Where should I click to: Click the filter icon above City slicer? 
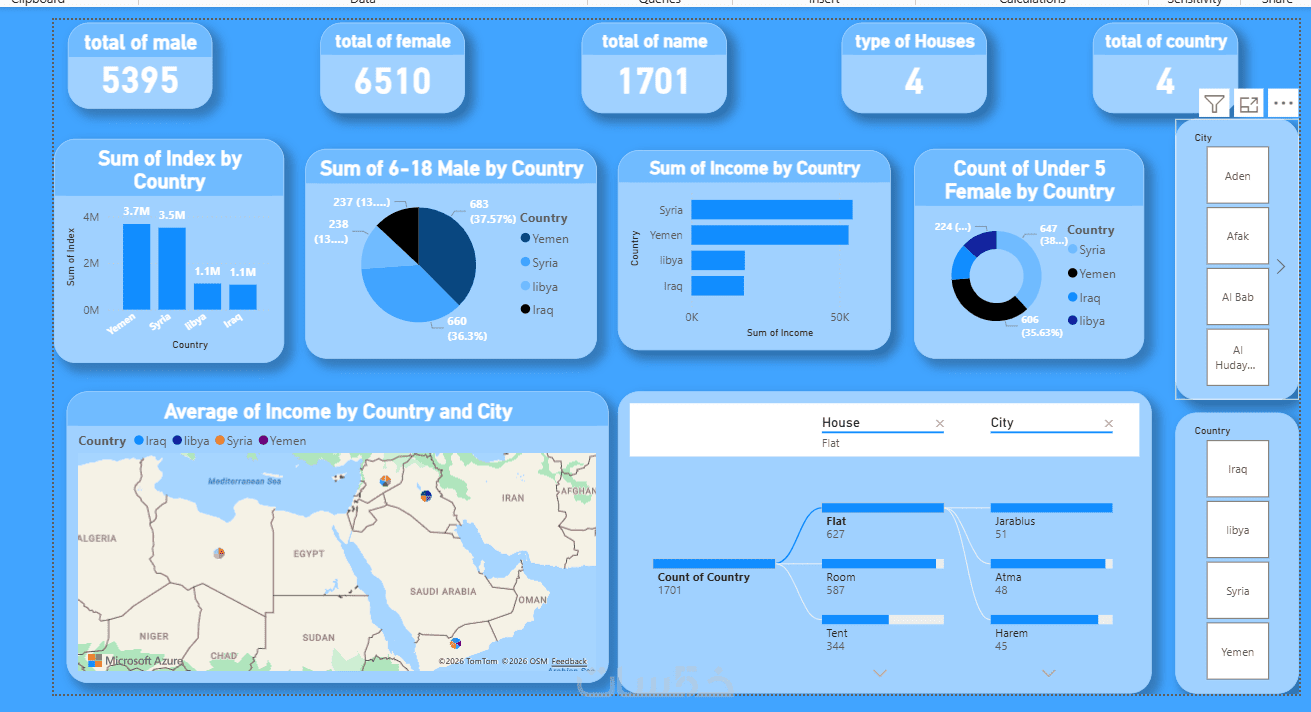1214,103
